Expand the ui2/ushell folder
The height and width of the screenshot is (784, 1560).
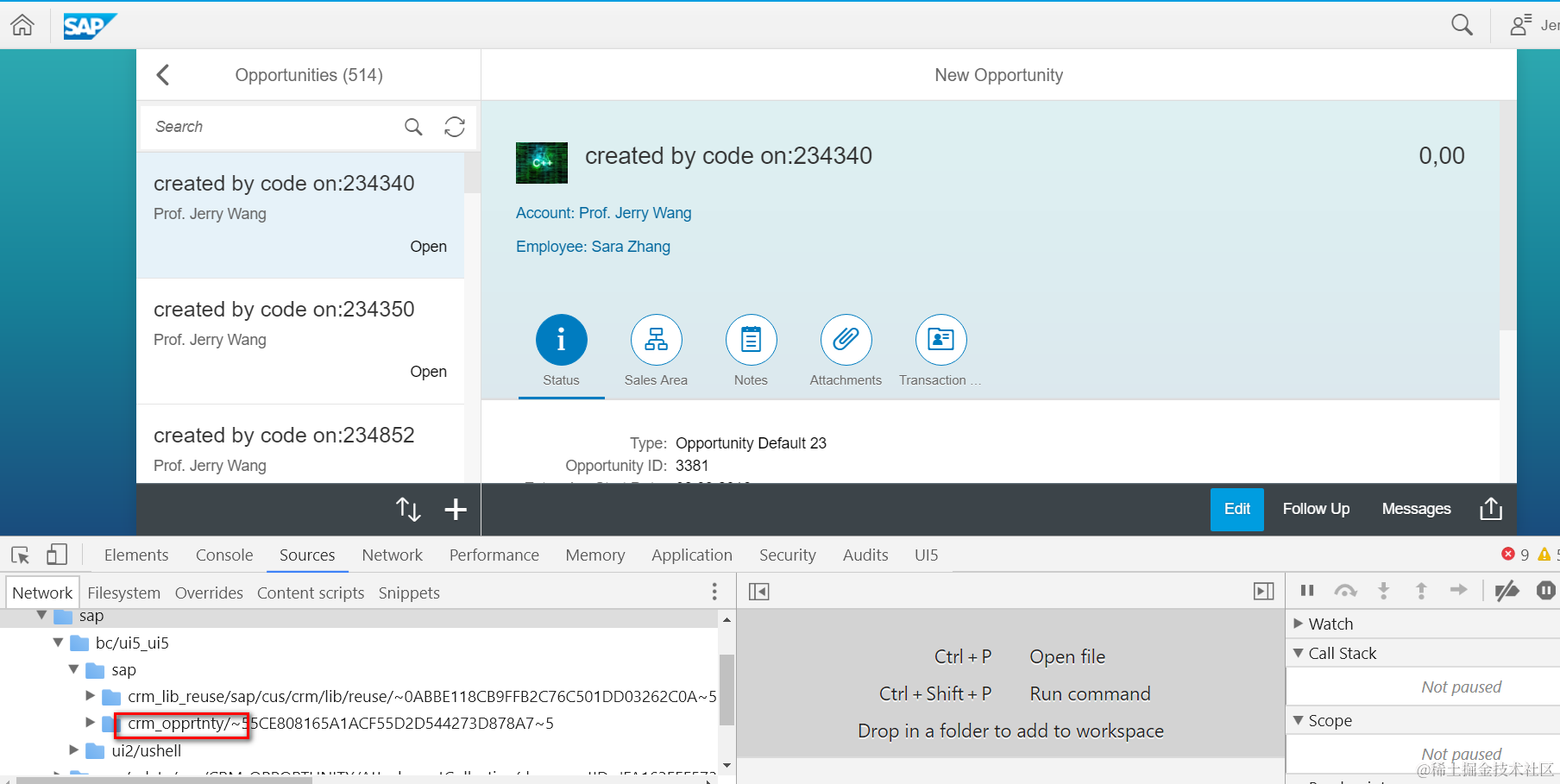tap(74, 750)
